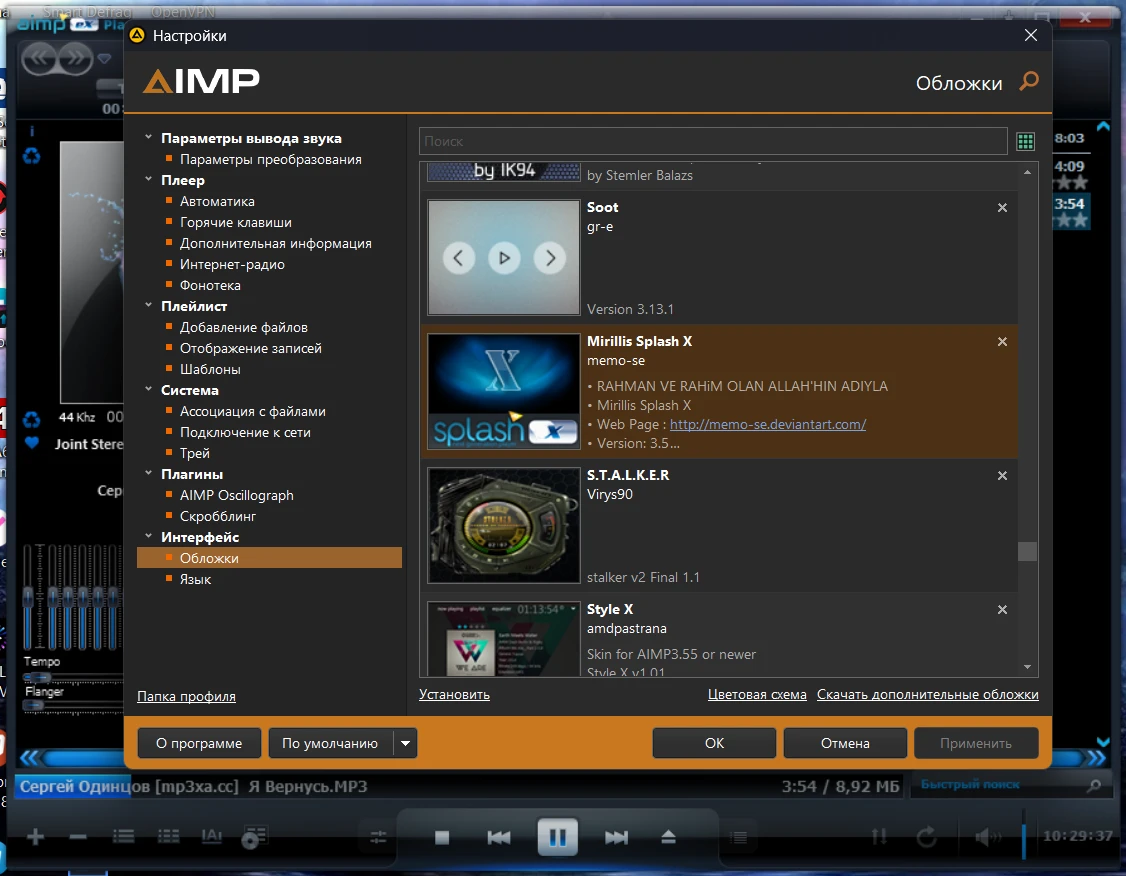
Task: Switch skin list to grid view
Action: click(x=1025, y=142)
